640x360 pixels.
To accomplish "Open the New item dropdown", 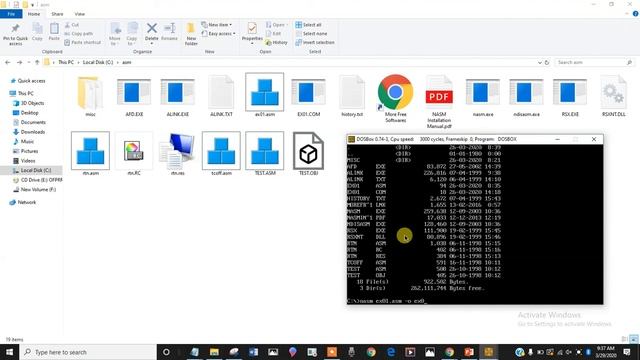I will click(217, 25).
